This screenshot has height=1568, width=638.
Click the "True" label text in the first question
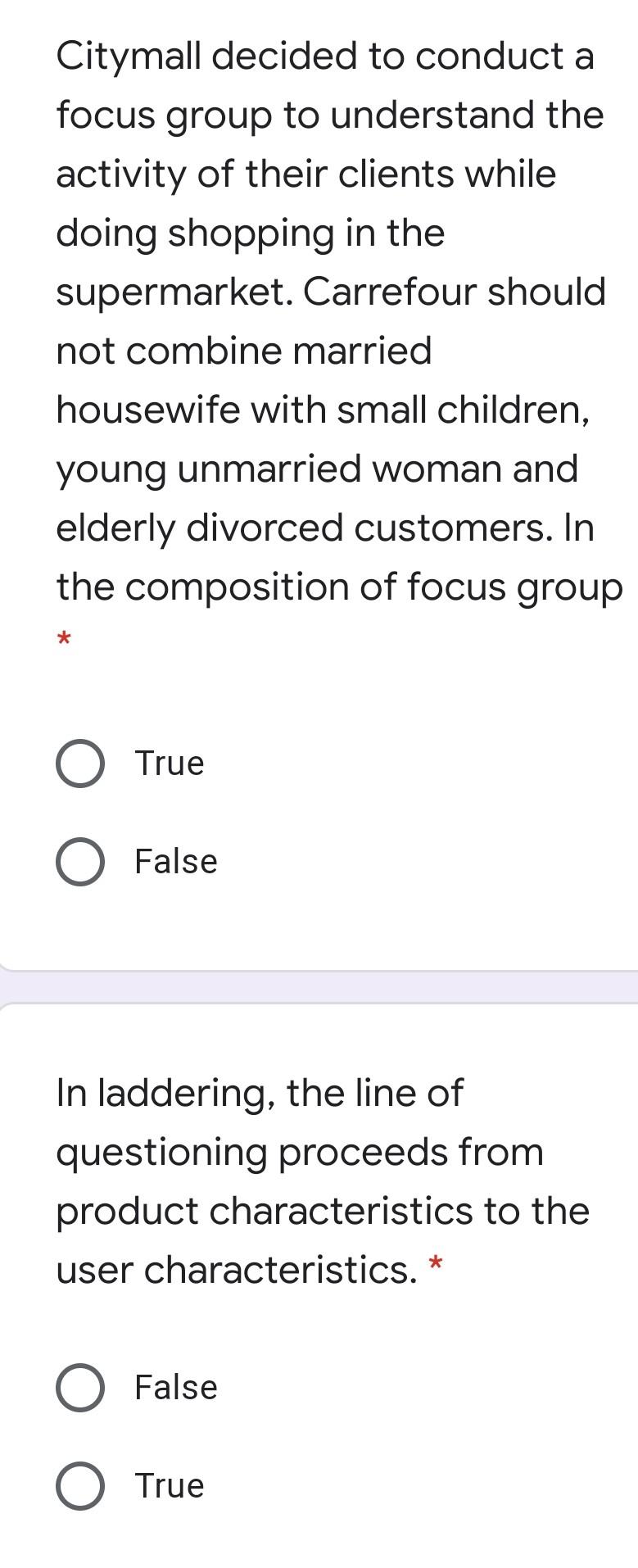[168, 764]
